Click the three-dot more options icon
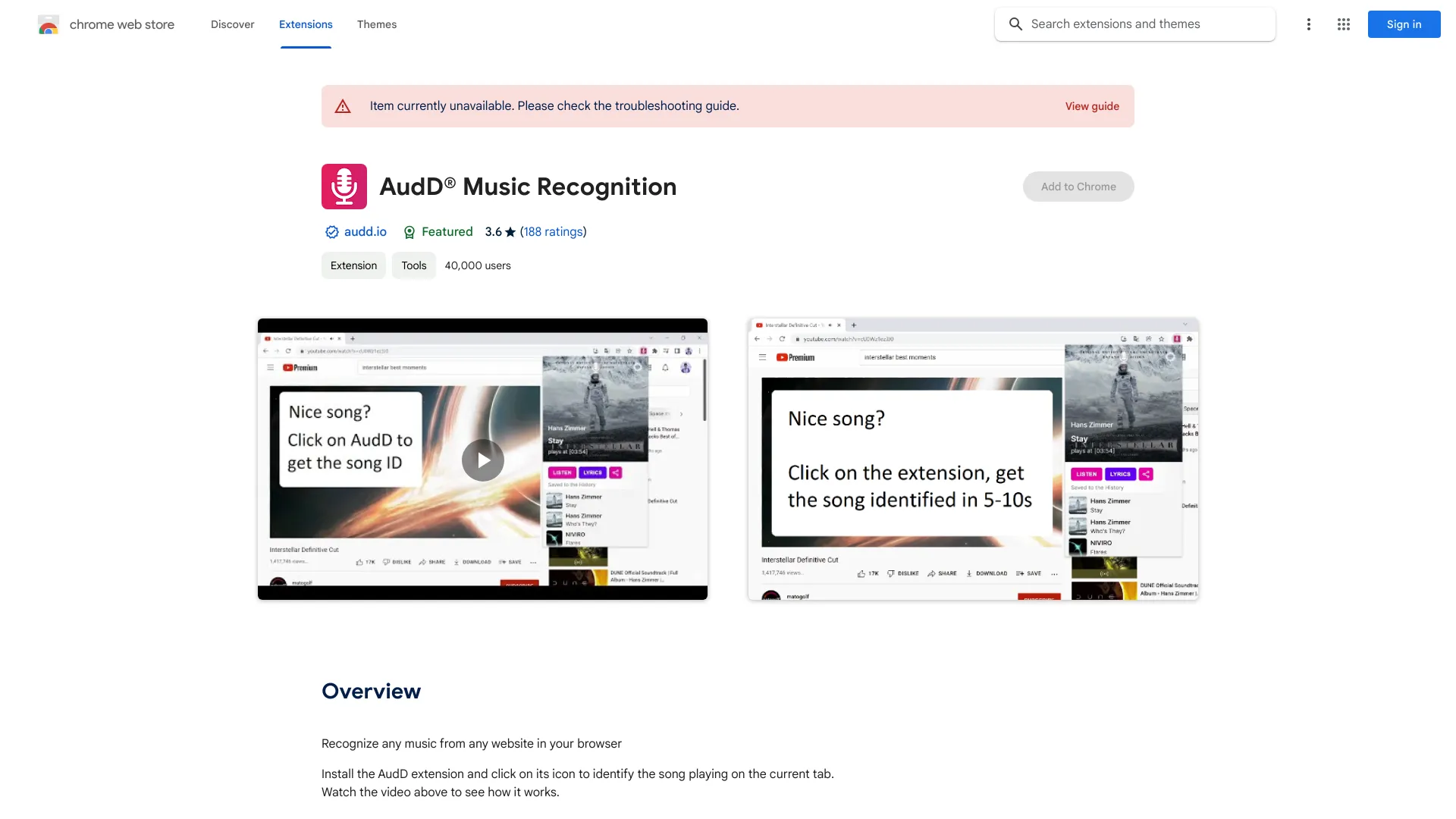1456x819 pixels. coord(1307,24)
